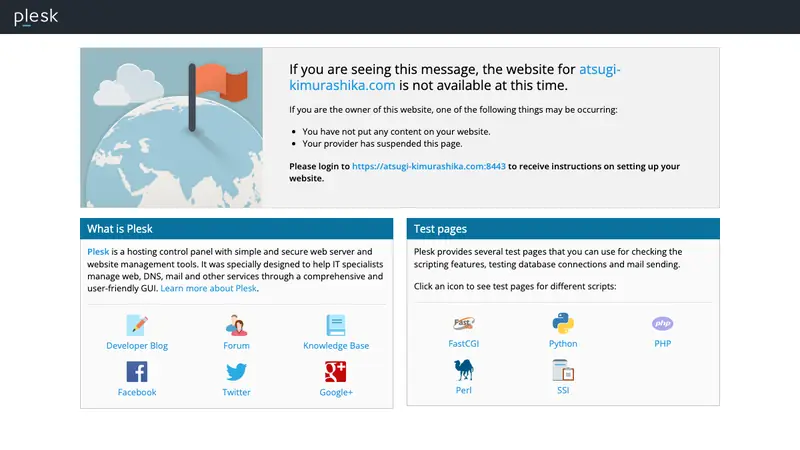Click the SSI text link
The height and width of the screenshot is (450, 800).
[x=563, y=390]
